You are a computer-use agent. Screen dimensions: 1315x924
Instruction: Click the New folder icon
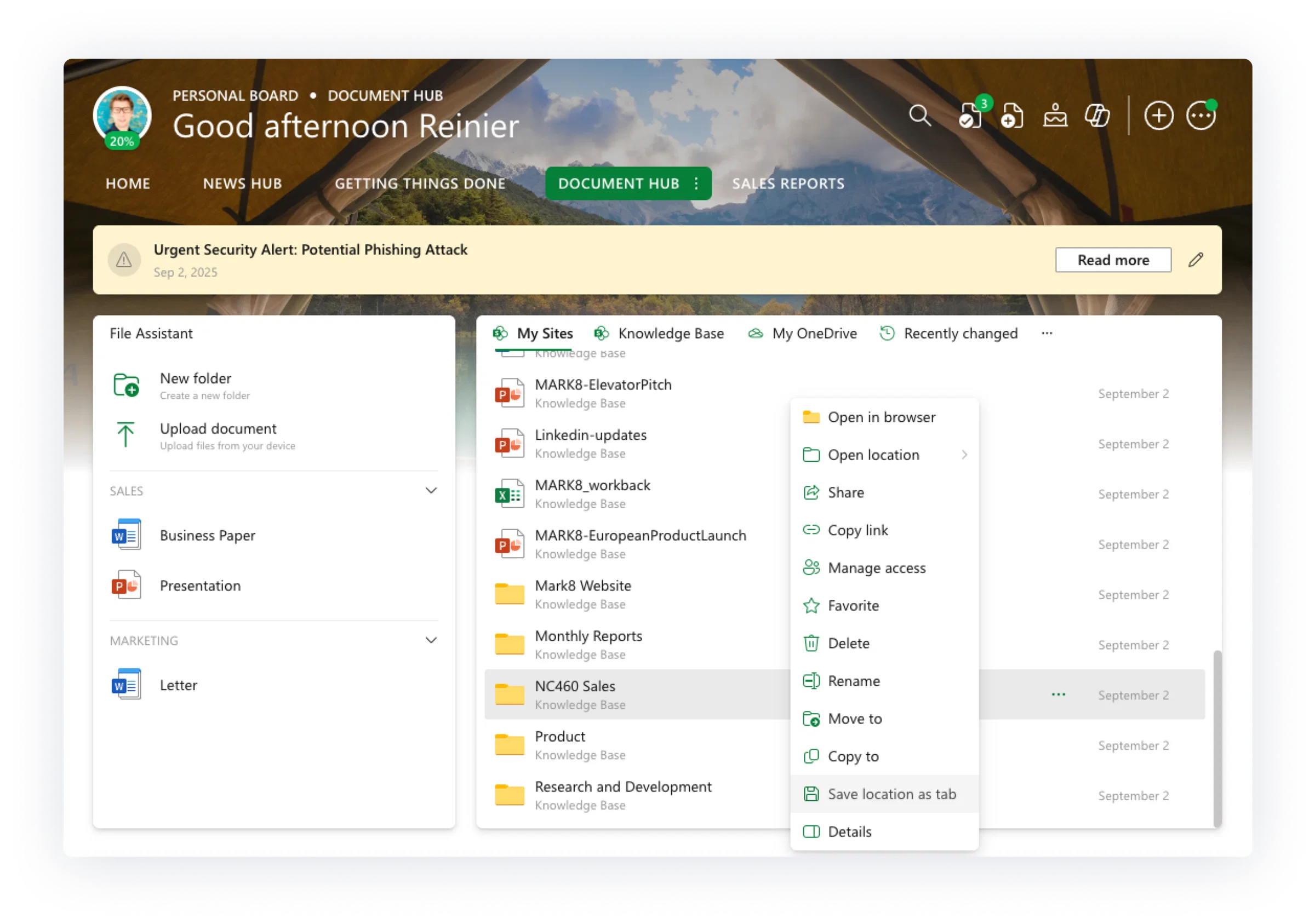[x=125, y=385]
